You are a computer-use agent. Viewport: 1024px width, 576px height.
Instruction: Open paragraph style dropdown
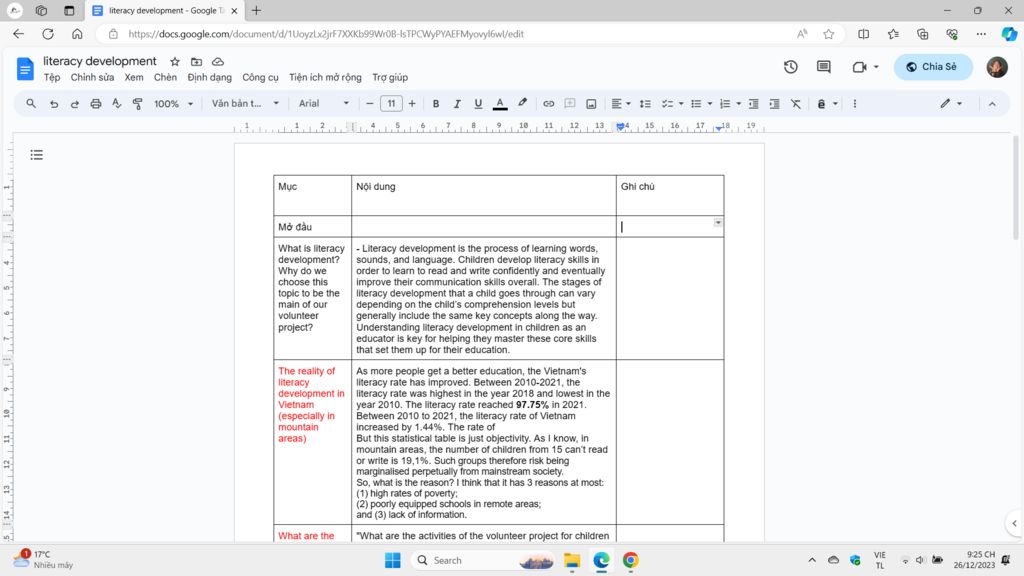(x=245, y=104)
